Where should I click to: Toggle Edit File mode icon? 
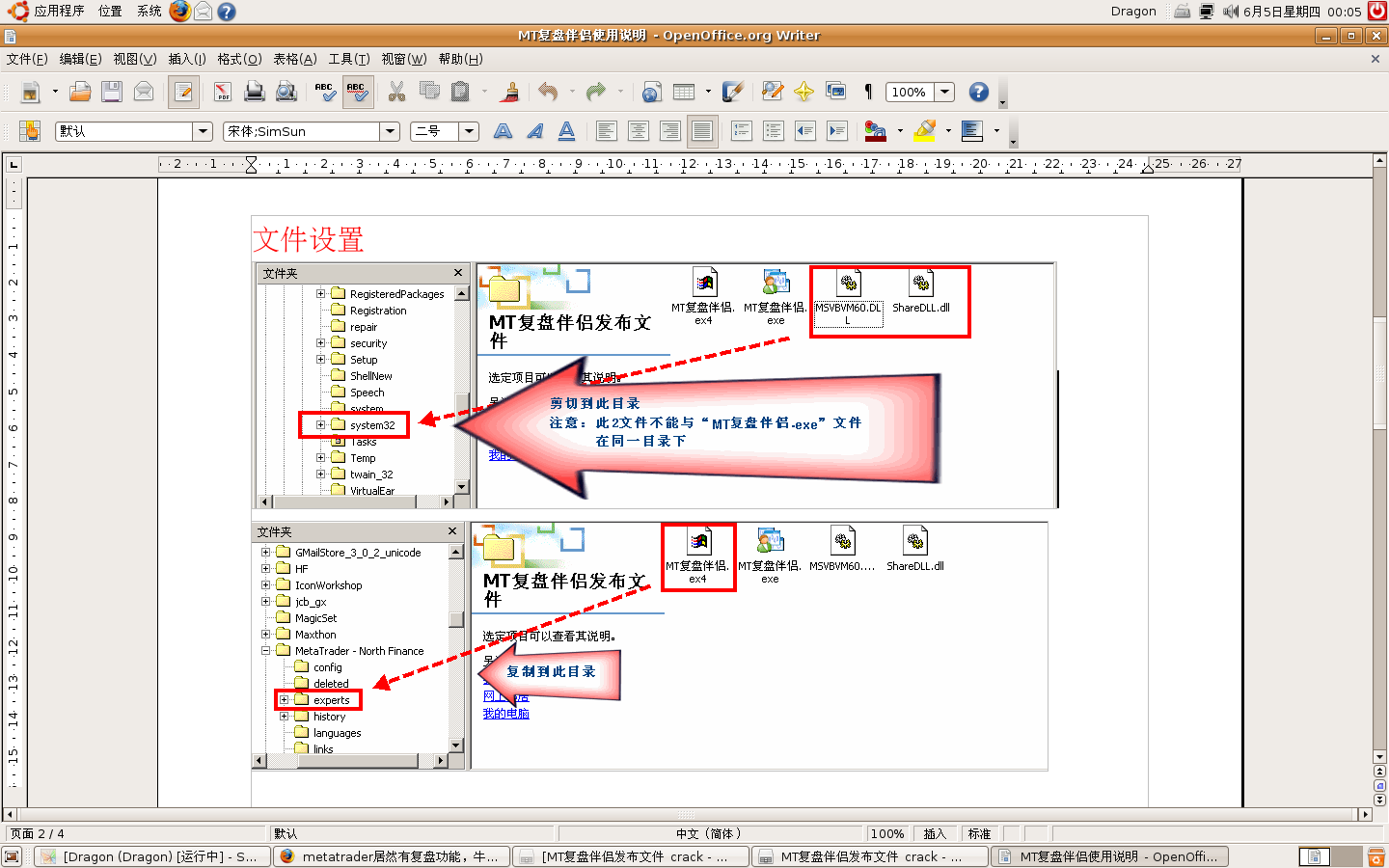[x=183, y=92]
